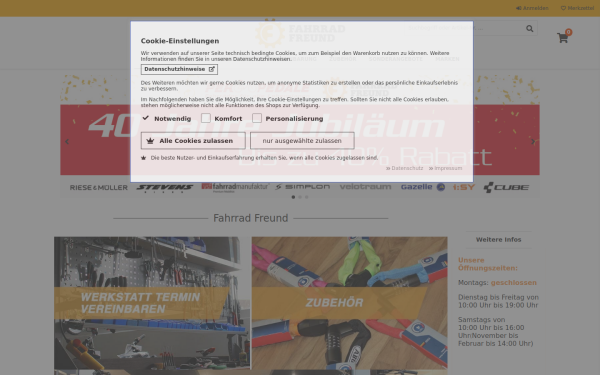
Task: Open Datenschutz link in cookie dialog
Action: [404, 168]
